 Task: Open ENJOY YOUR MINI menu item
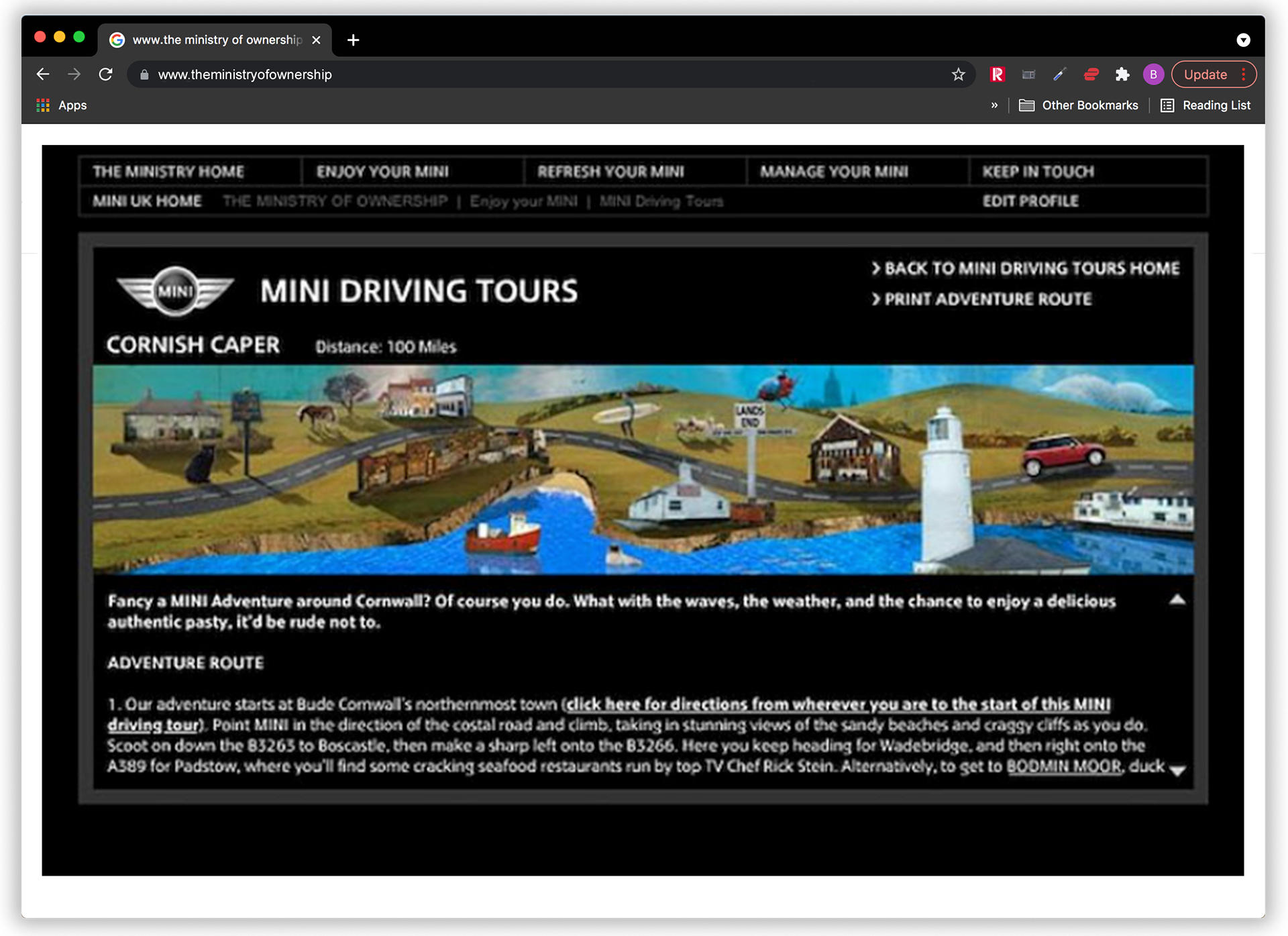[x=382, y=172]
